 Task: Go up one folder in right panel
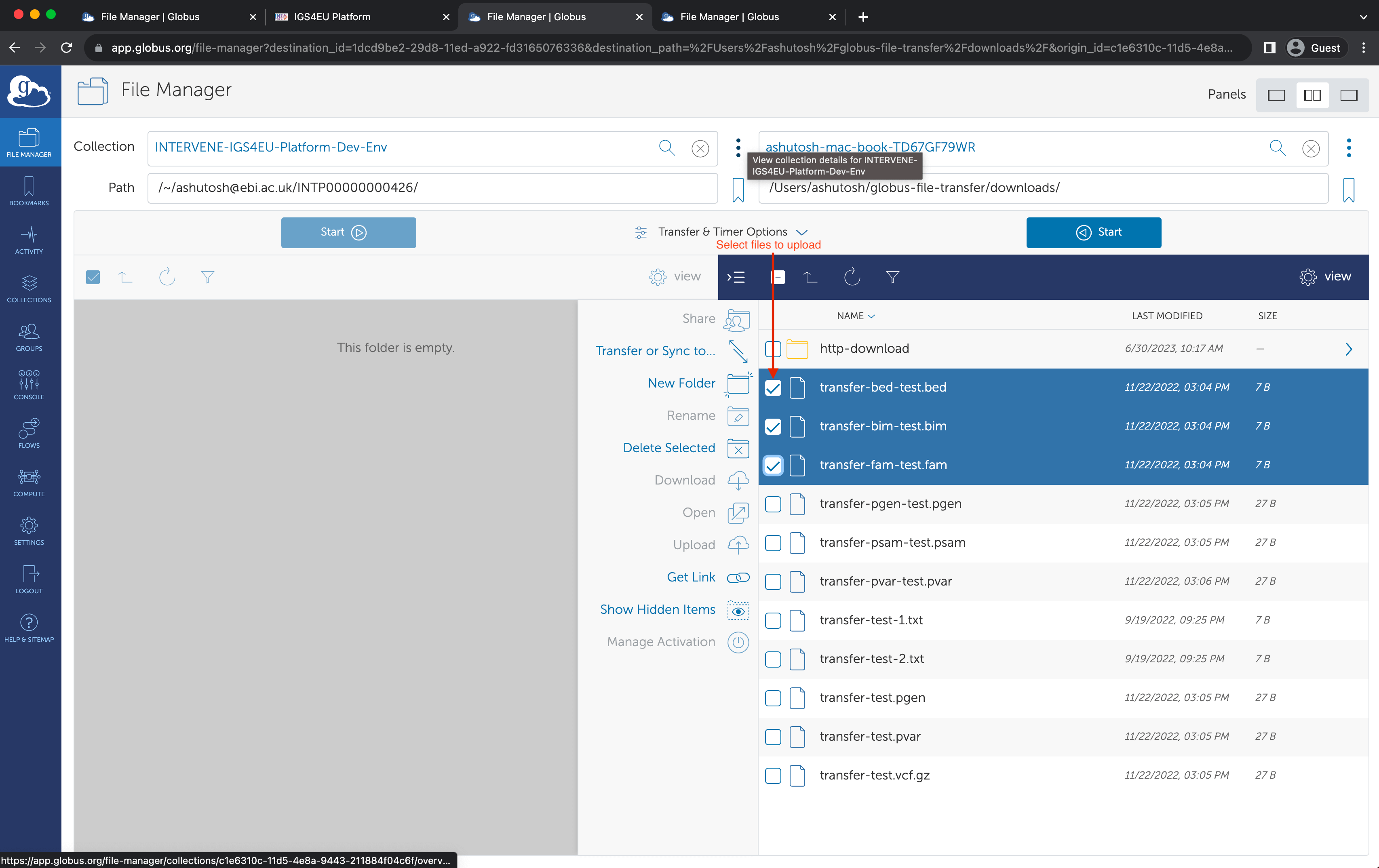click(x=810, y=277)
